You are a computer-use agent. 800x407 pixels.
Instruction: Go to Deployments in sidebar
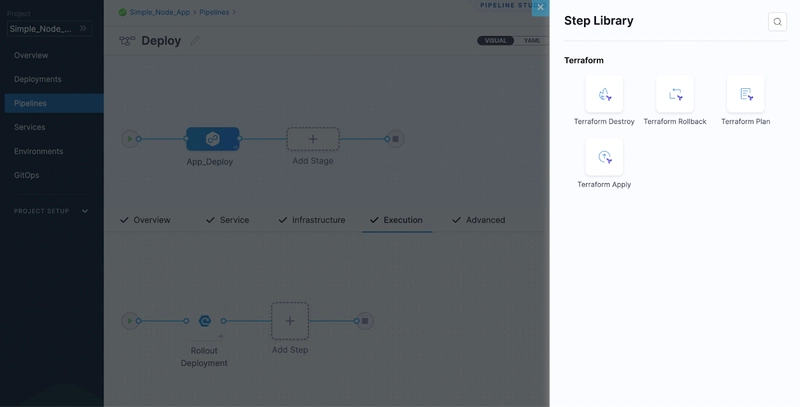[x=38, y=79]
